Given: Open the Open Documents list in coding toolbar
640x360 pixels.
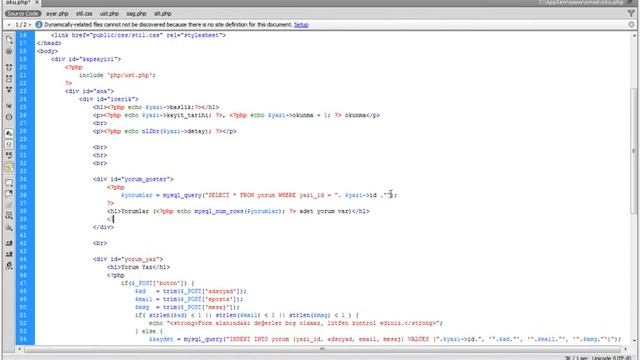Looking at the screenshot, I should pos(9,40).
